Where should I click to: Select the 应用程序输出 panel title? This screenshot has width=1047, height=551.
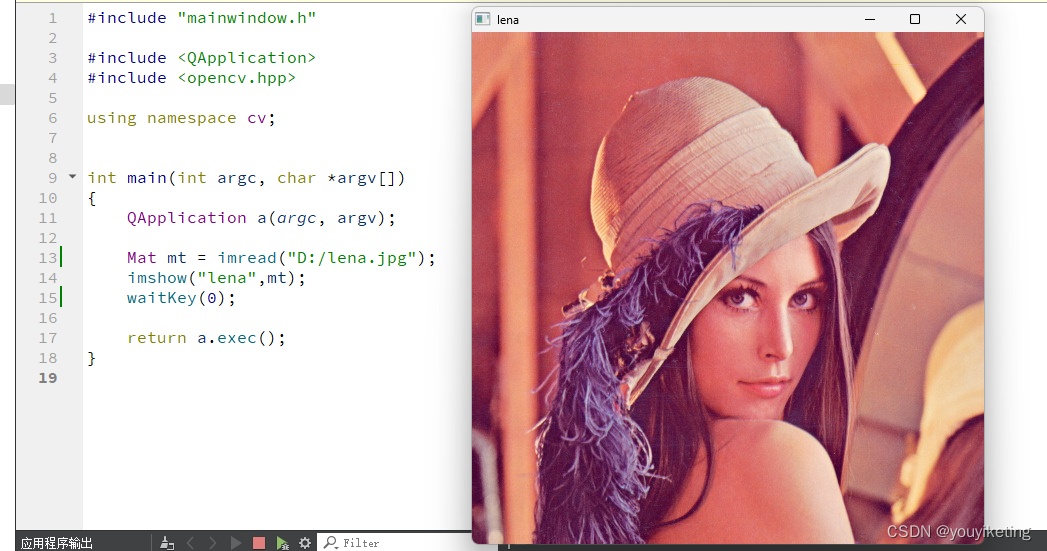coord(57,543)
